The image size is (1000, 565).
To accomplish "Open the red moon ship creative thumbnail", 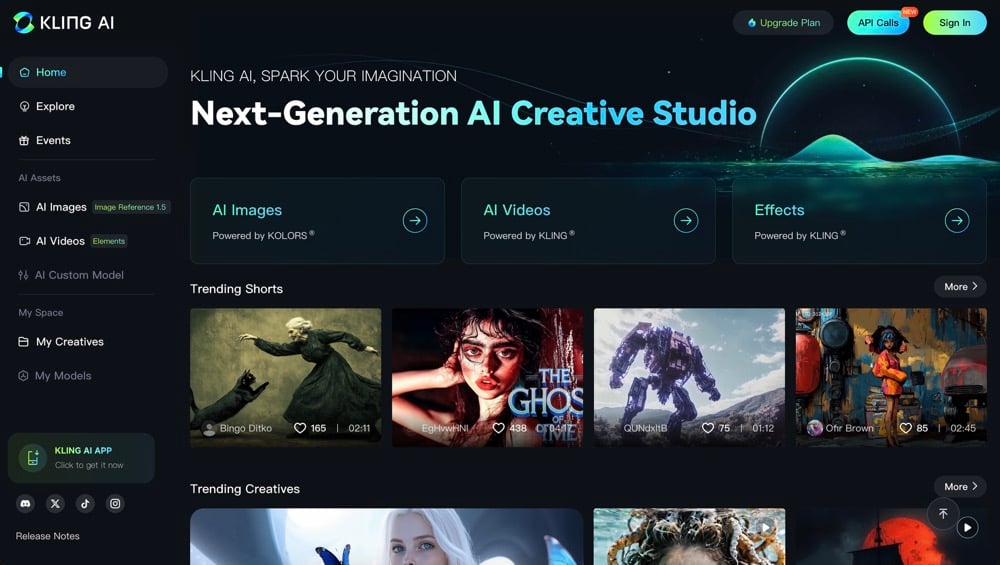I will (x=891, y=539).
